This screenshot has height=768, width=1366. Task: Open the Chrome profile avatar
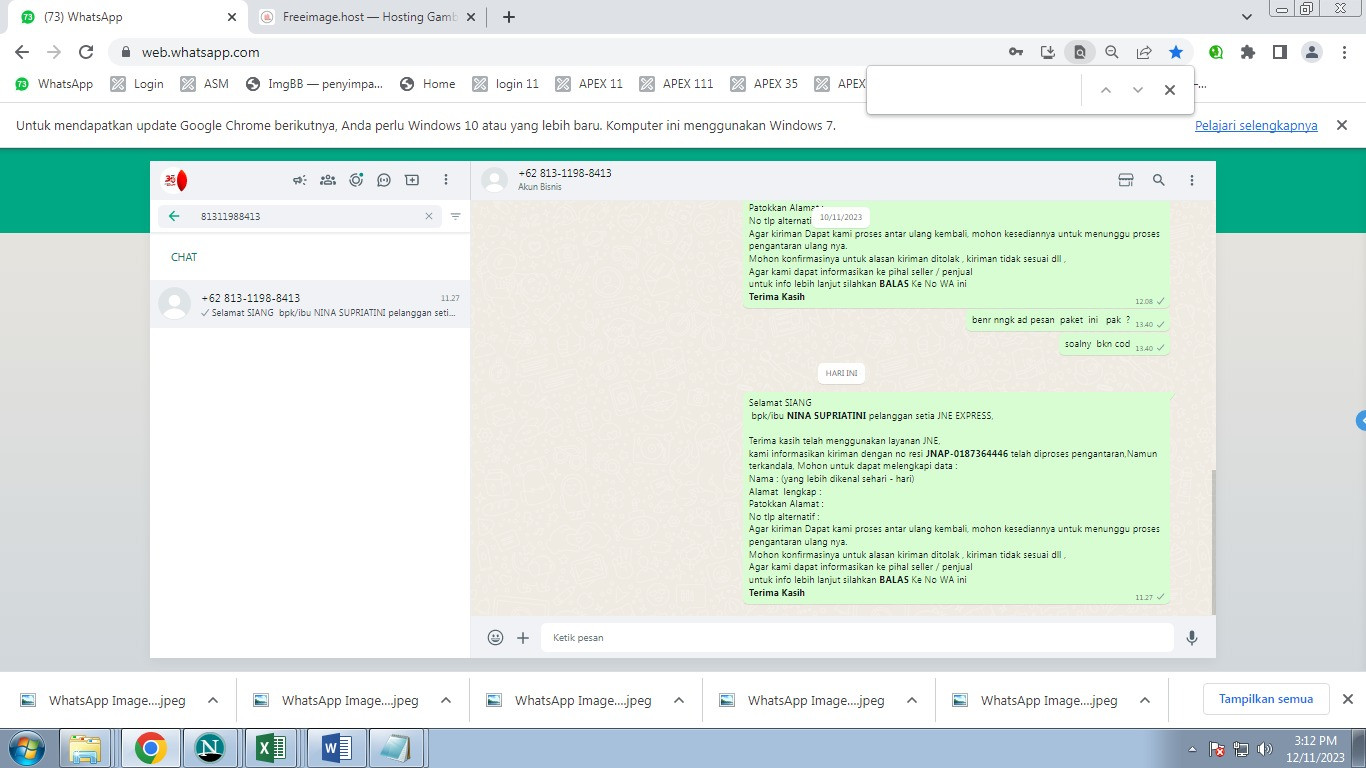tap(1312, 52)
